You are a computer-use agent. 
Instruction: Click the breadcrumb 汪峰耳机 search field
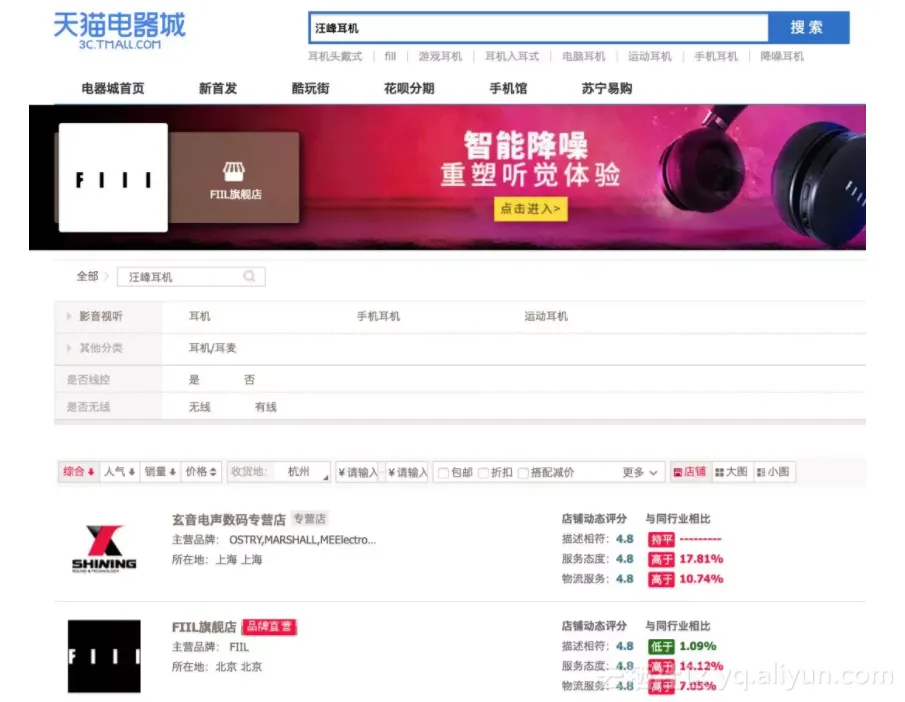[x=191, y=277]
